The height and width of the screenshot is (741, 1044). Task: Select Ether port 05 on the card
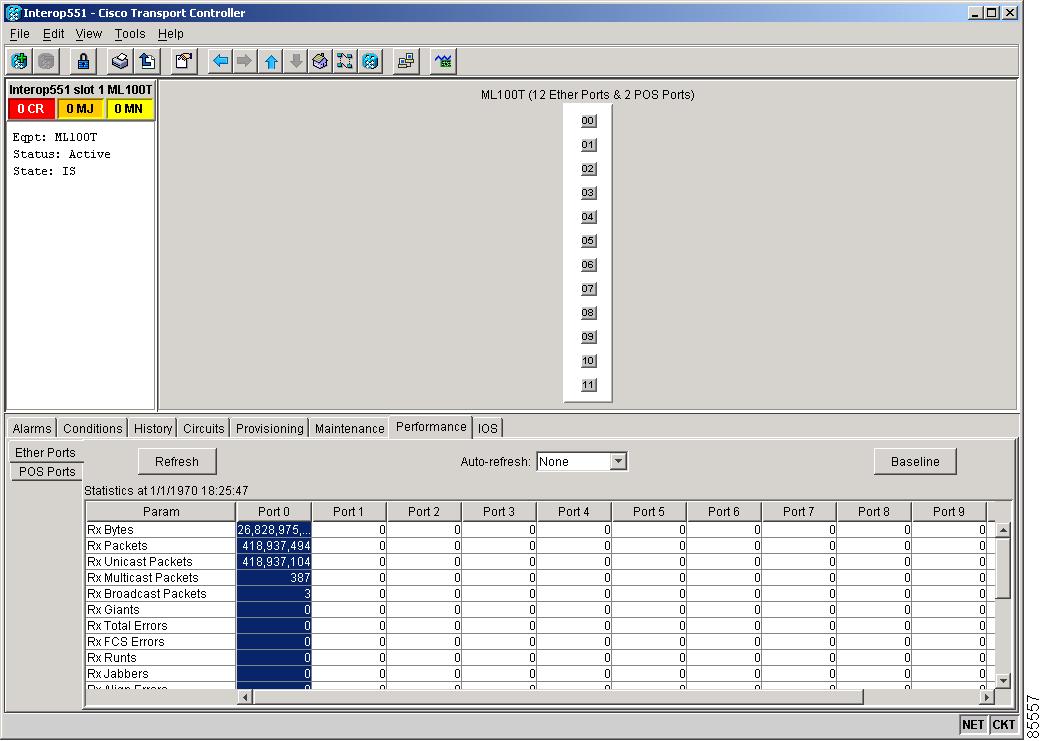pyautogui.click(x=588, y=240)
